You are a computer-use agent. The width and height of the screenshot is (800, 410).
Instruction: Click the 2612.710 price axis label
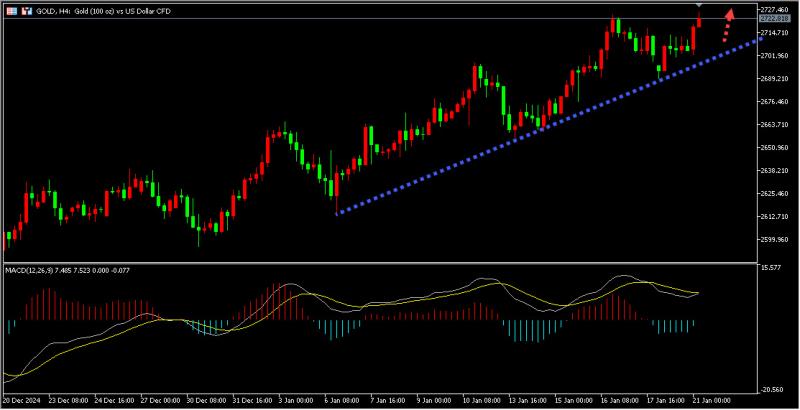pos(772,216)
